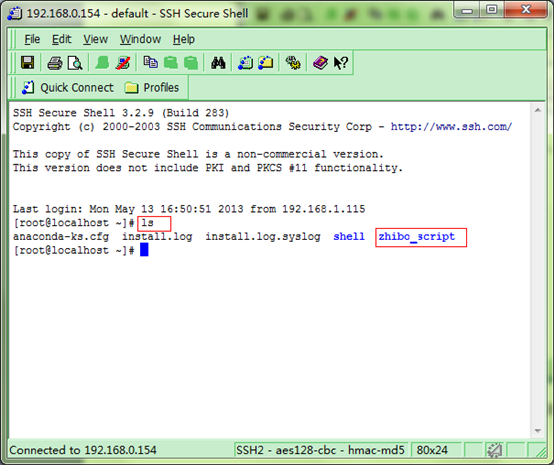This screenshot has width=554, height=465.
Task: Open the File menu
Action: tap(32, 39)
